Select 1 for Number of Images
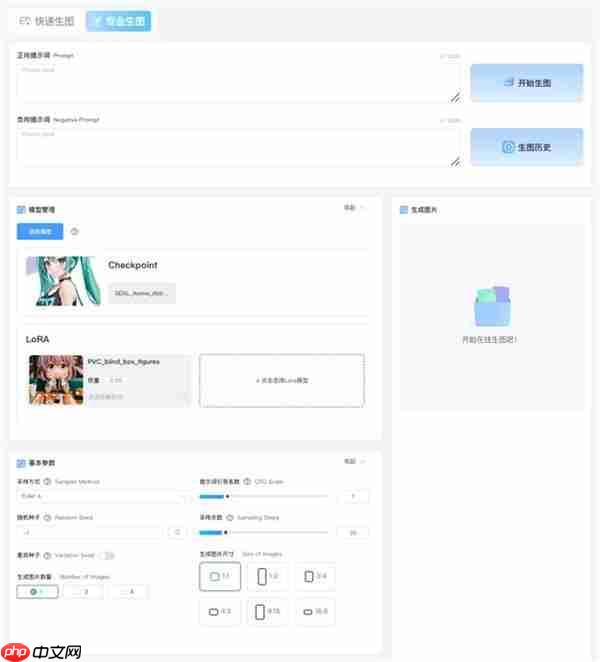This screenshot has width=600, height=662. click(x=37, y=592)
